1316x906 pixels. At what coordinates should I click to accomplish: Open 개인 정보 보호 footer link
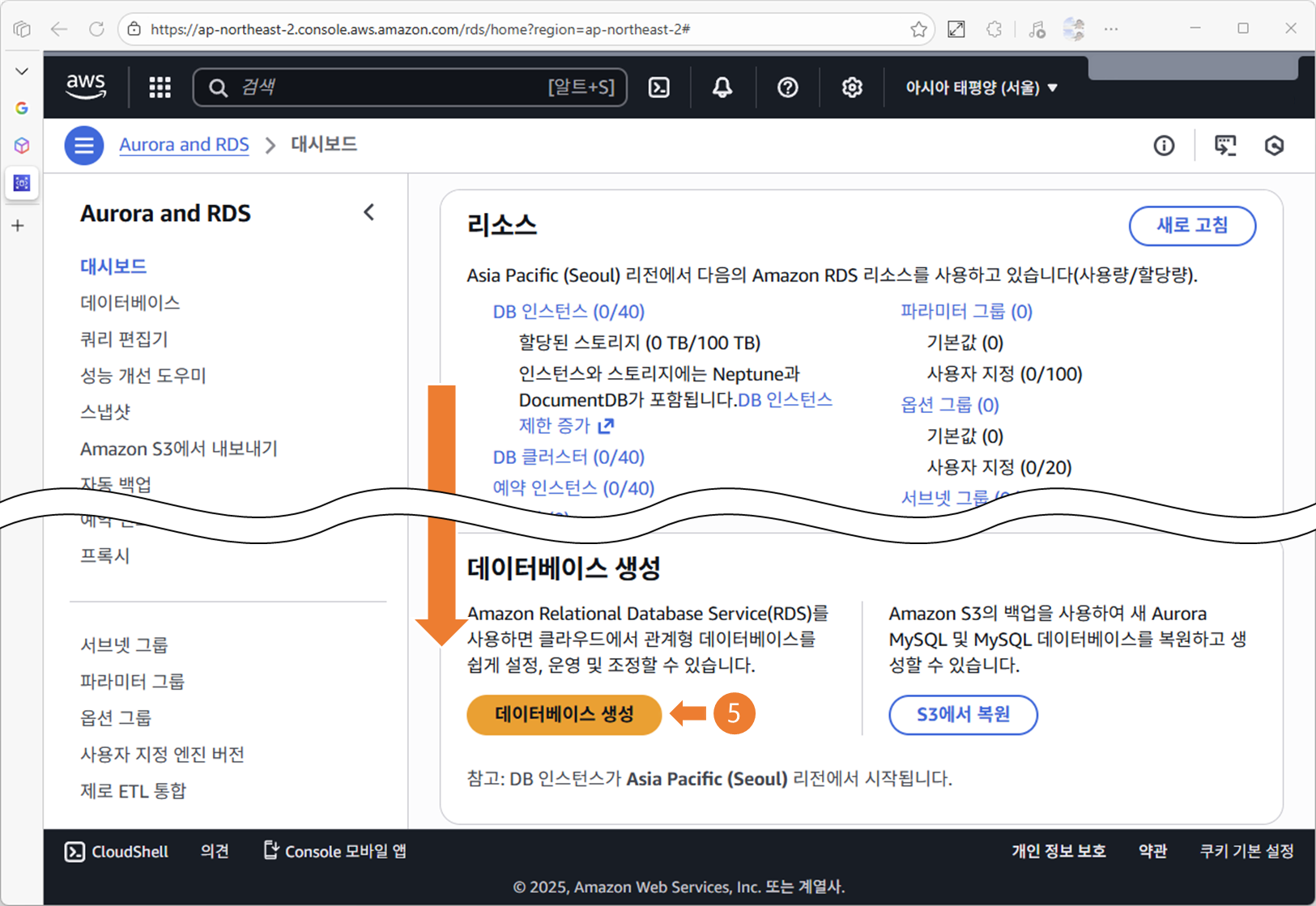(x=1058, y=852)
